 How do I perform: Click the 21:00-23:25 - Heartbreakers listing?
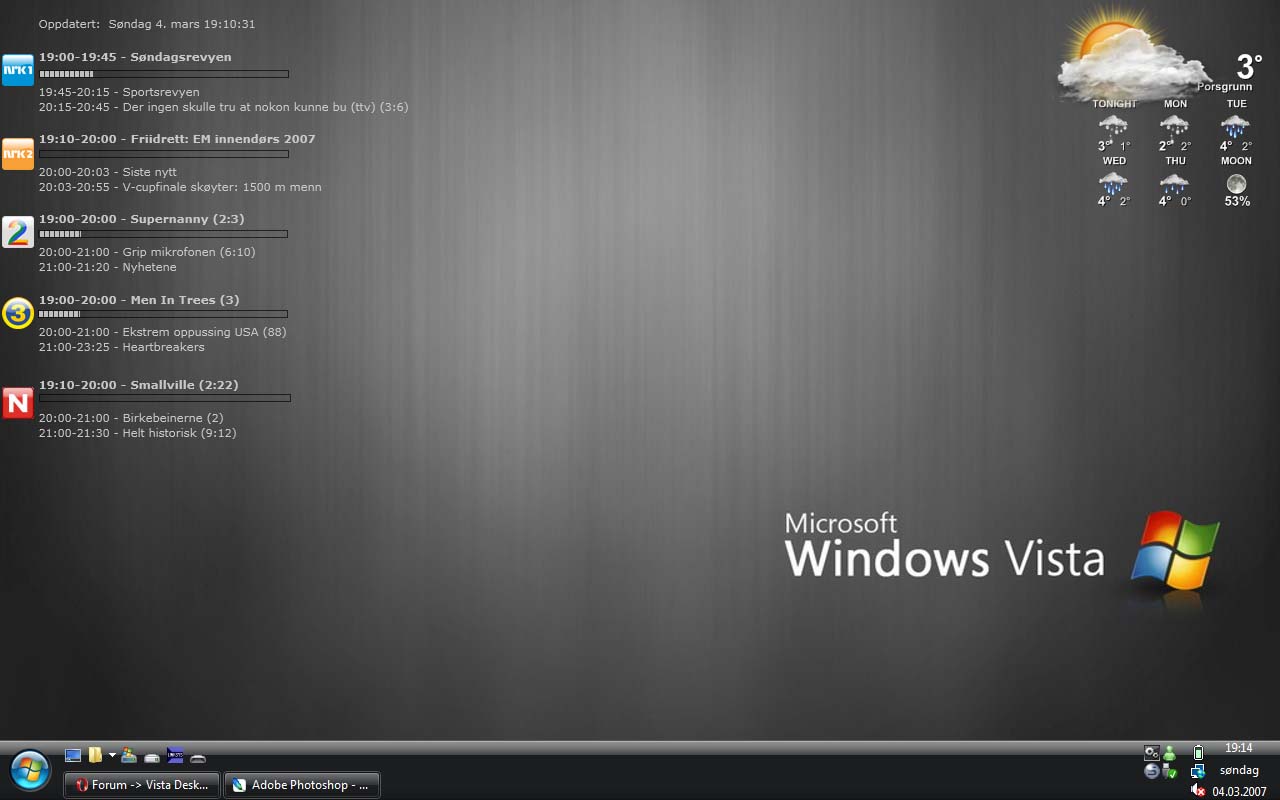[122, 347]
